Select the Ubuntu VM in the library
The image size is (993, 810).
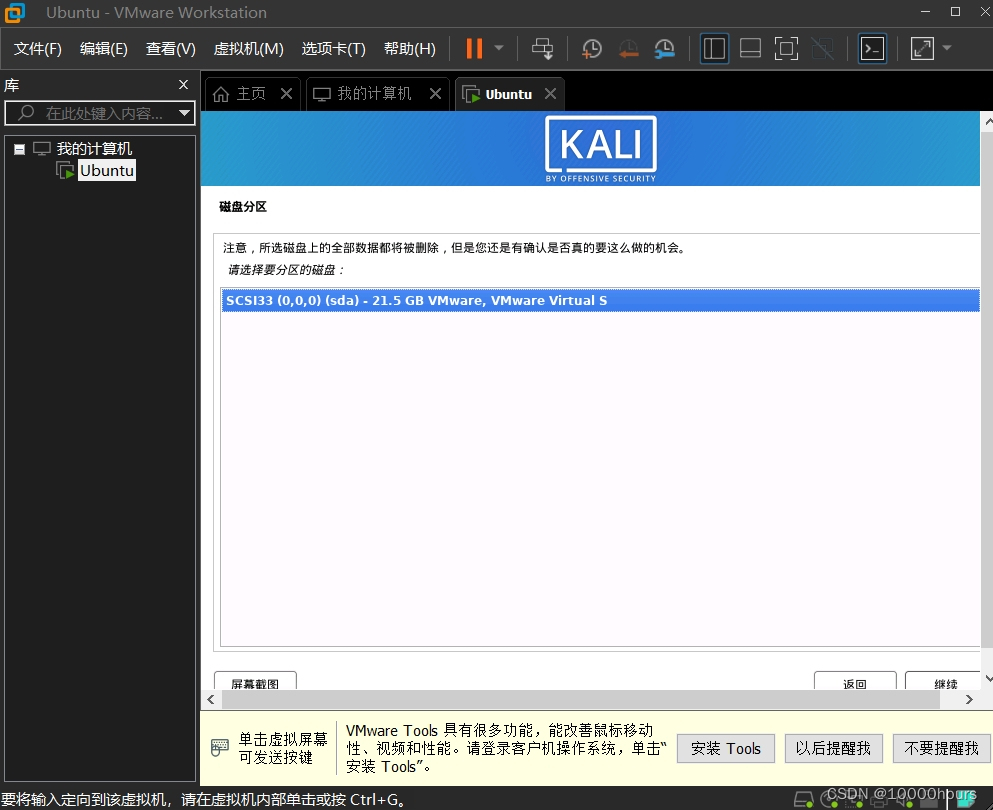pyautogui.click(x=106, y=171)
